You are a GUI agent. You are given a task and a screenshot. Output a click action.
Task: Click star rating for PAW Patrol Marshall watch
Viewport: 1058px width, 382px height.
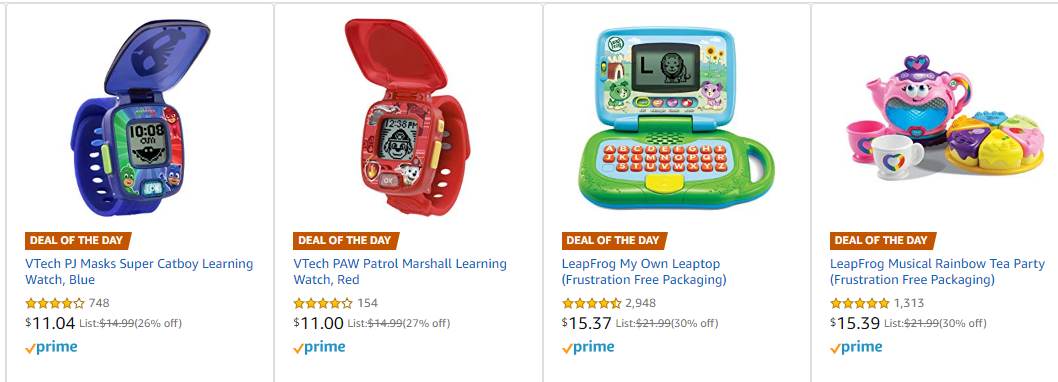[x=323, y=303]
